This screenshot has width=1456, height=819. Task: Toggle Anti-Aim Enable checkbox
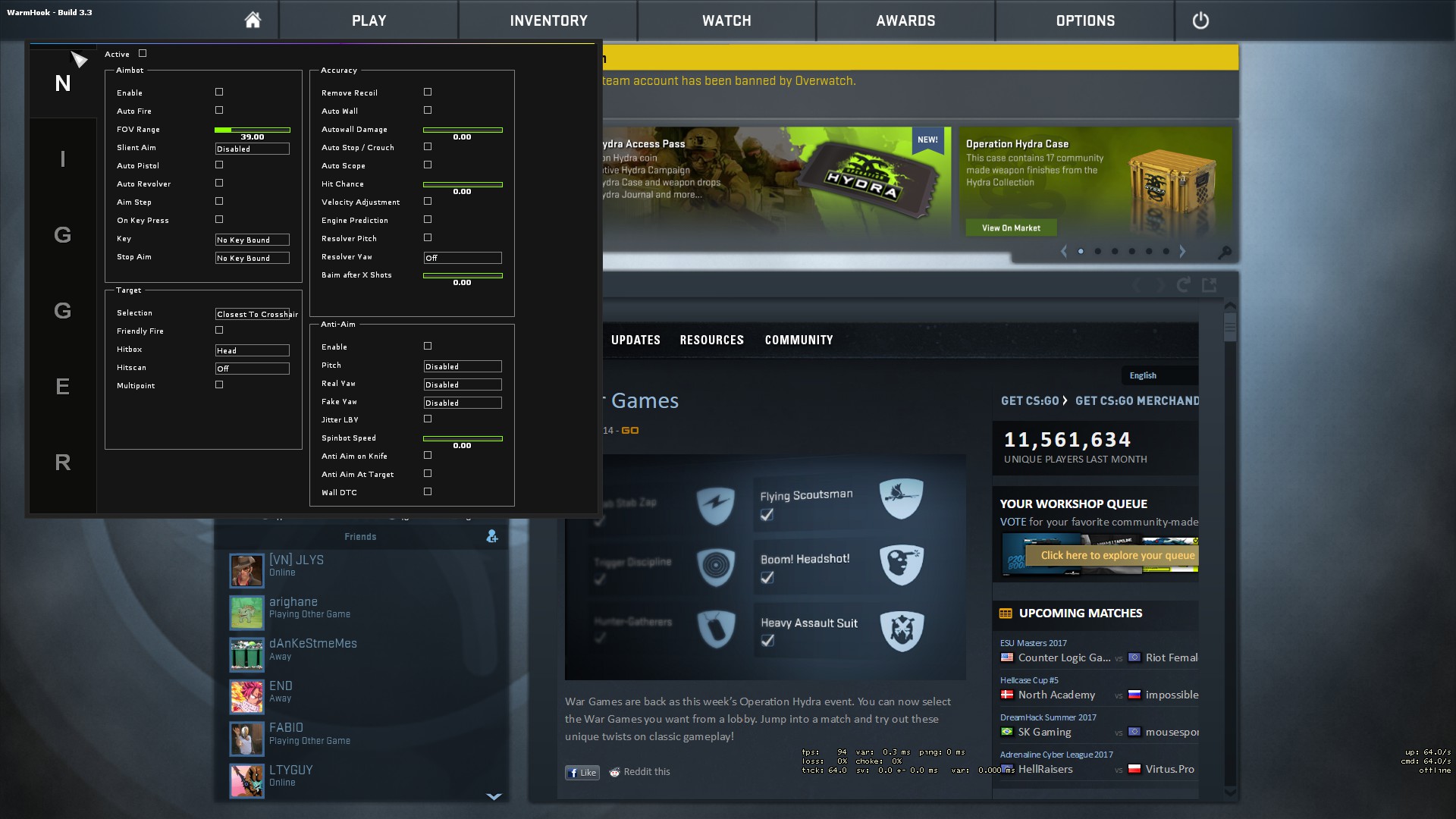tap(428, 346)
